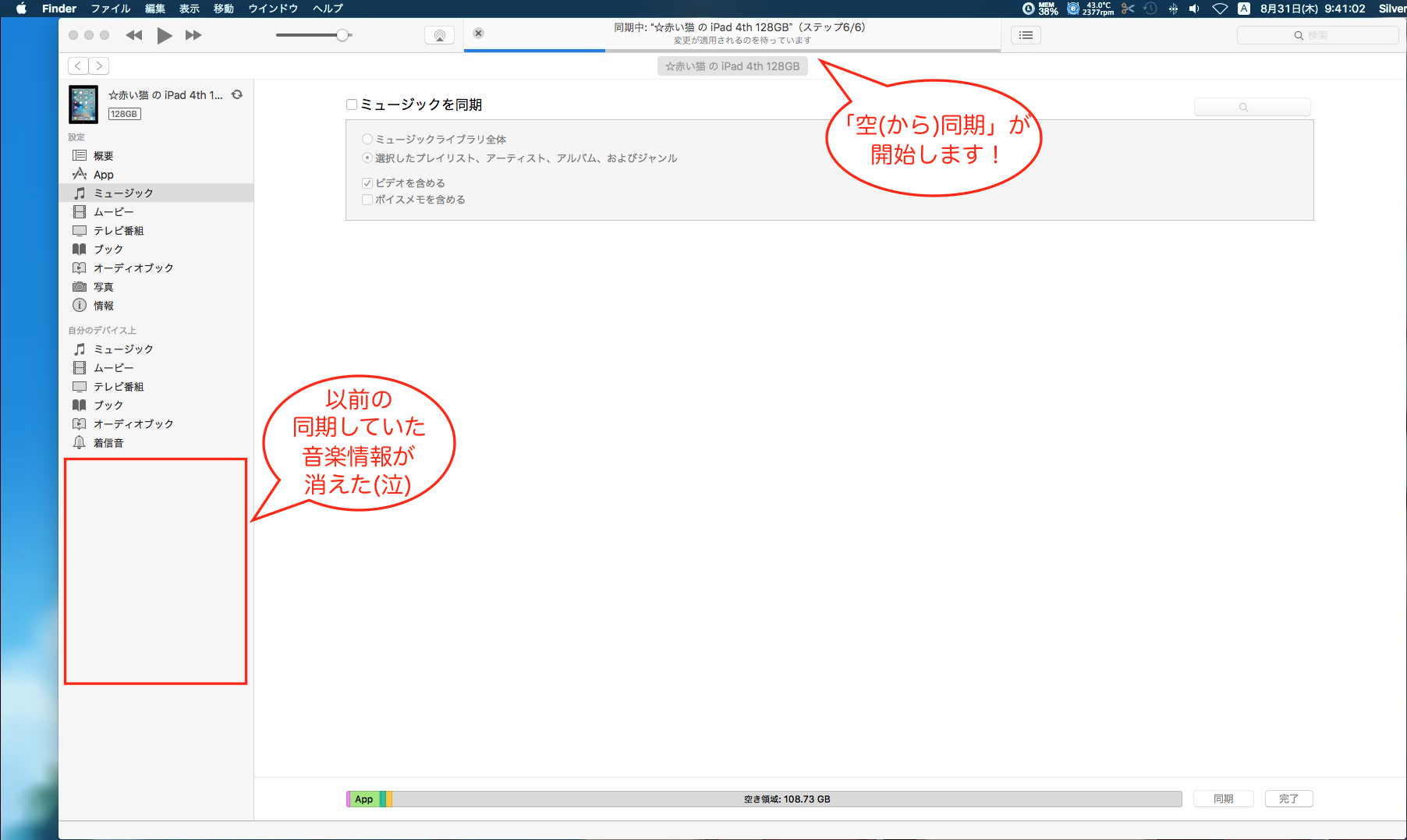Click the sync progress bar under the status
1407x840 pixels.
pos(732,51)
